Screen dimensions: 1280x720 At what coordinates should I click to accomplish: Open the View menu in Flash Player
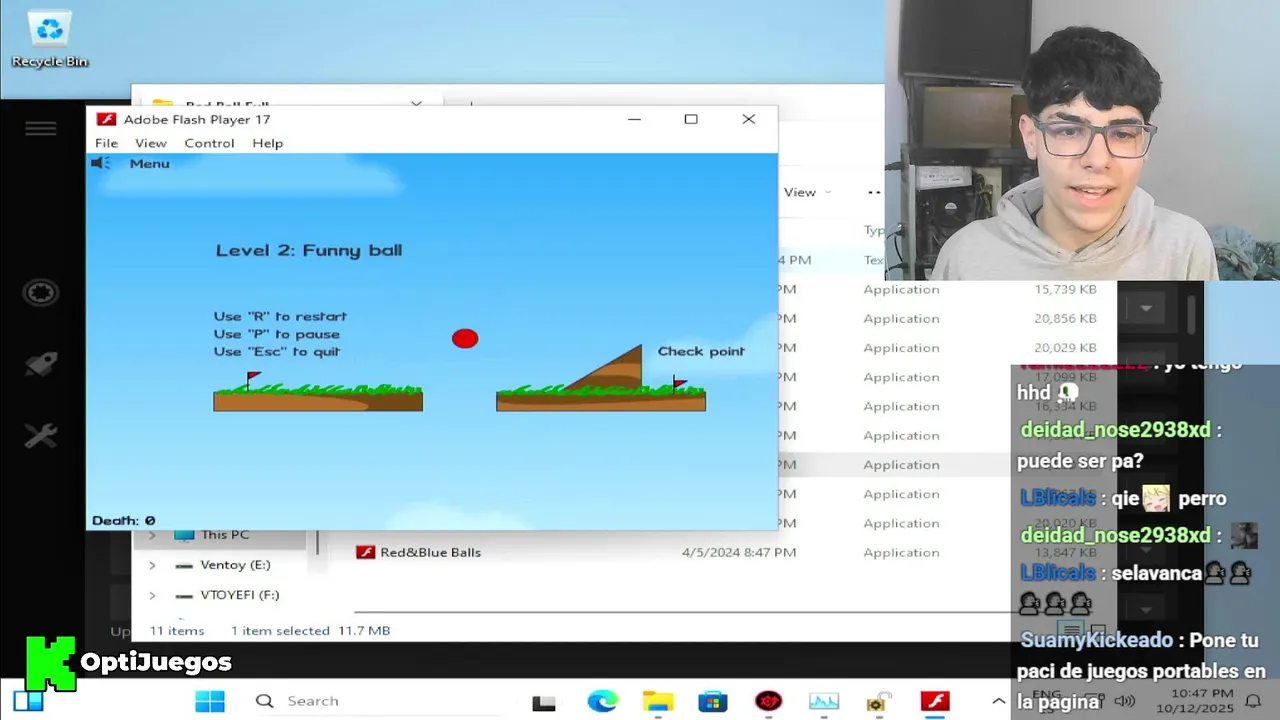[151, 143]
